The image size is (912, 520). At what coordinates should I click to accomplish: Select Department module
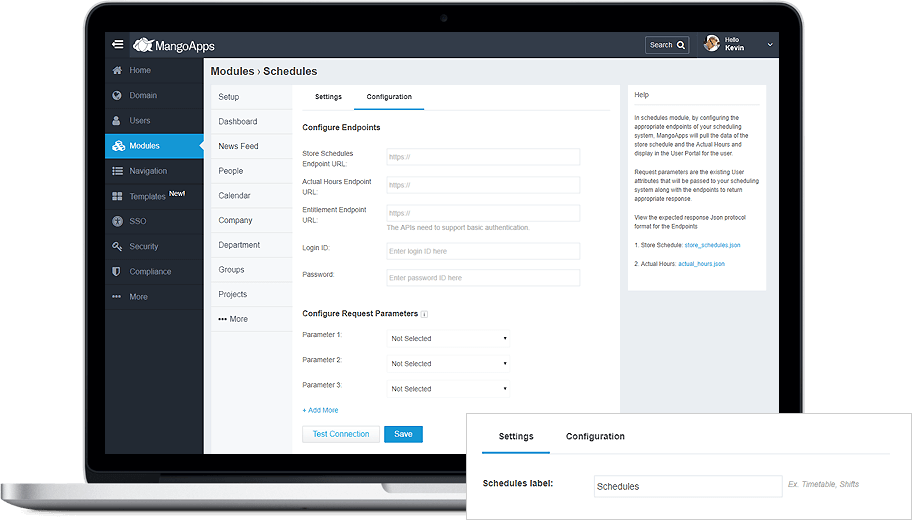coord(251,245)
